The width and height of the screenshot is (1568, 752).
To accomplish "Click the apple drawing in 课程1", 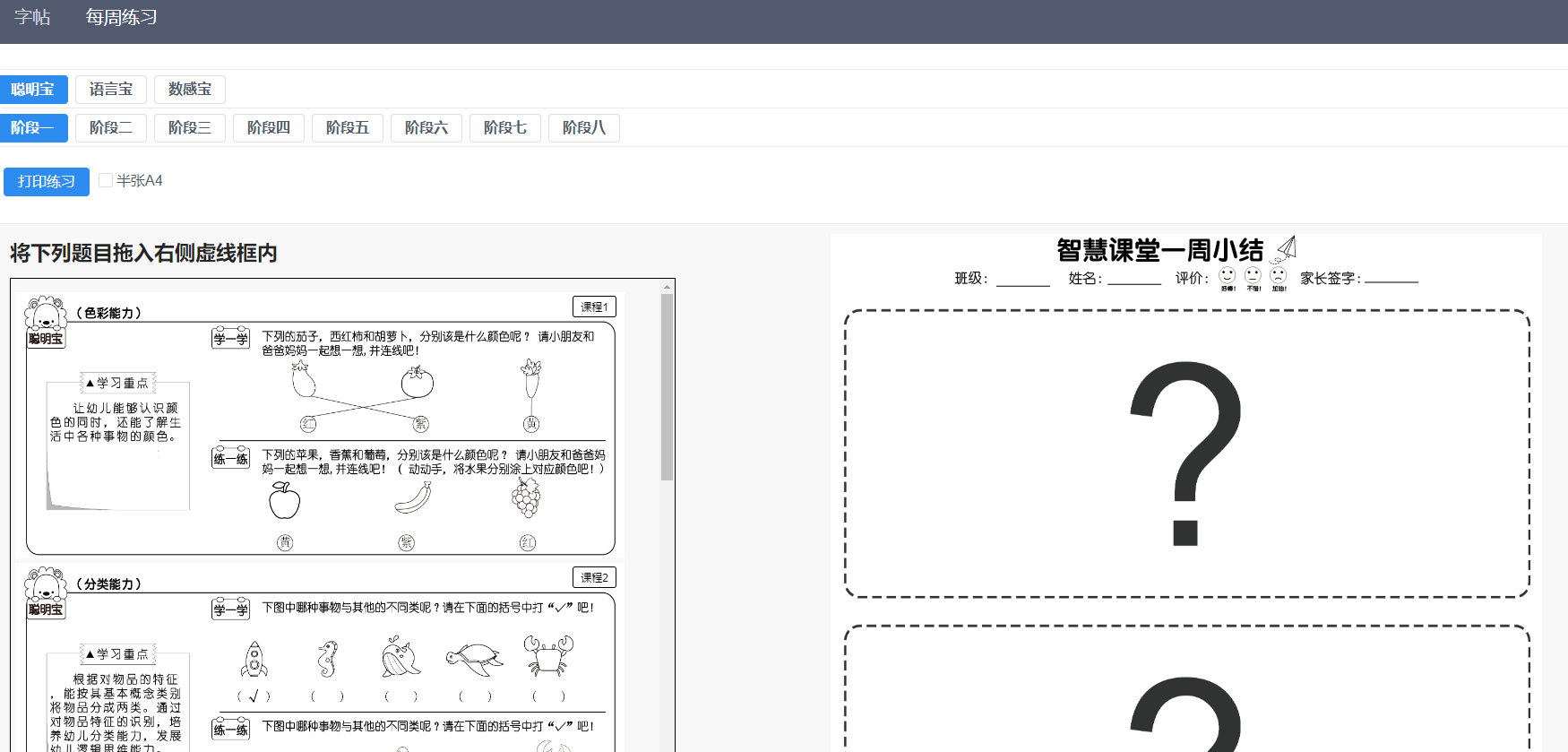I will point(285,500).
